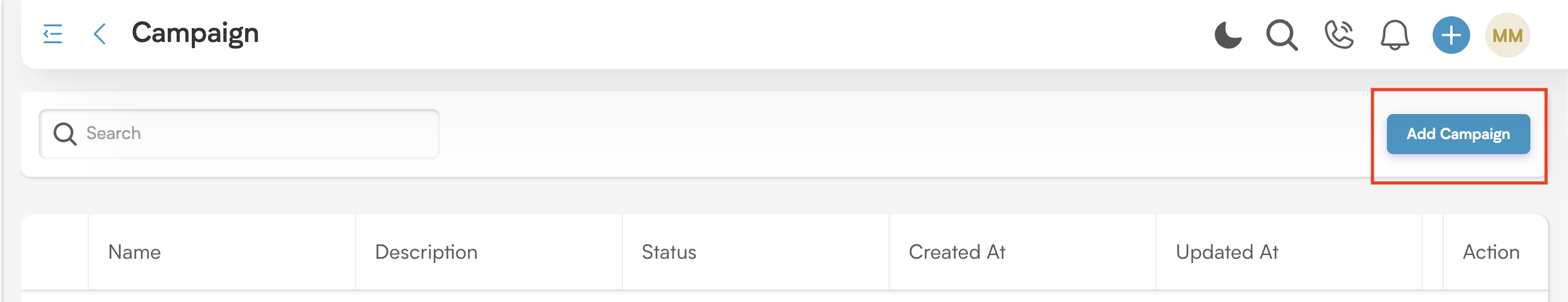
Task: Open global search magnifier in header
Action: click(1282, 35)
